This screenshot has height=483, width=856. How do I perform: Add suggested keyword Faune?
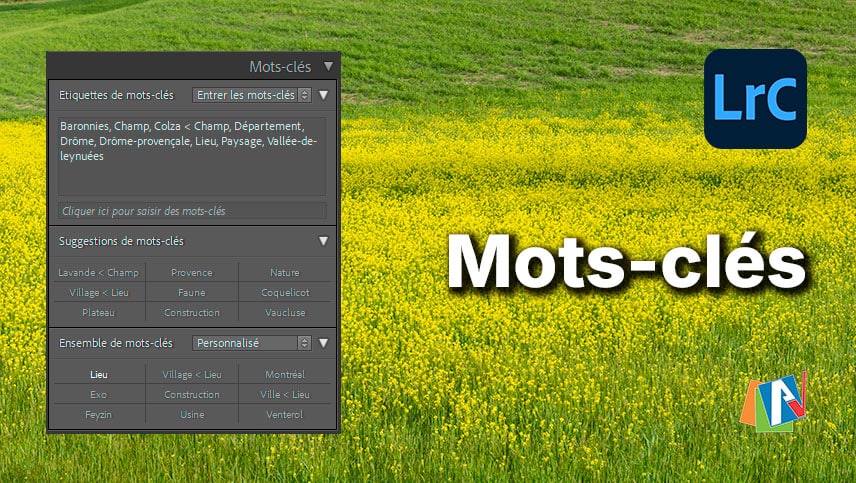pos(192,293)
